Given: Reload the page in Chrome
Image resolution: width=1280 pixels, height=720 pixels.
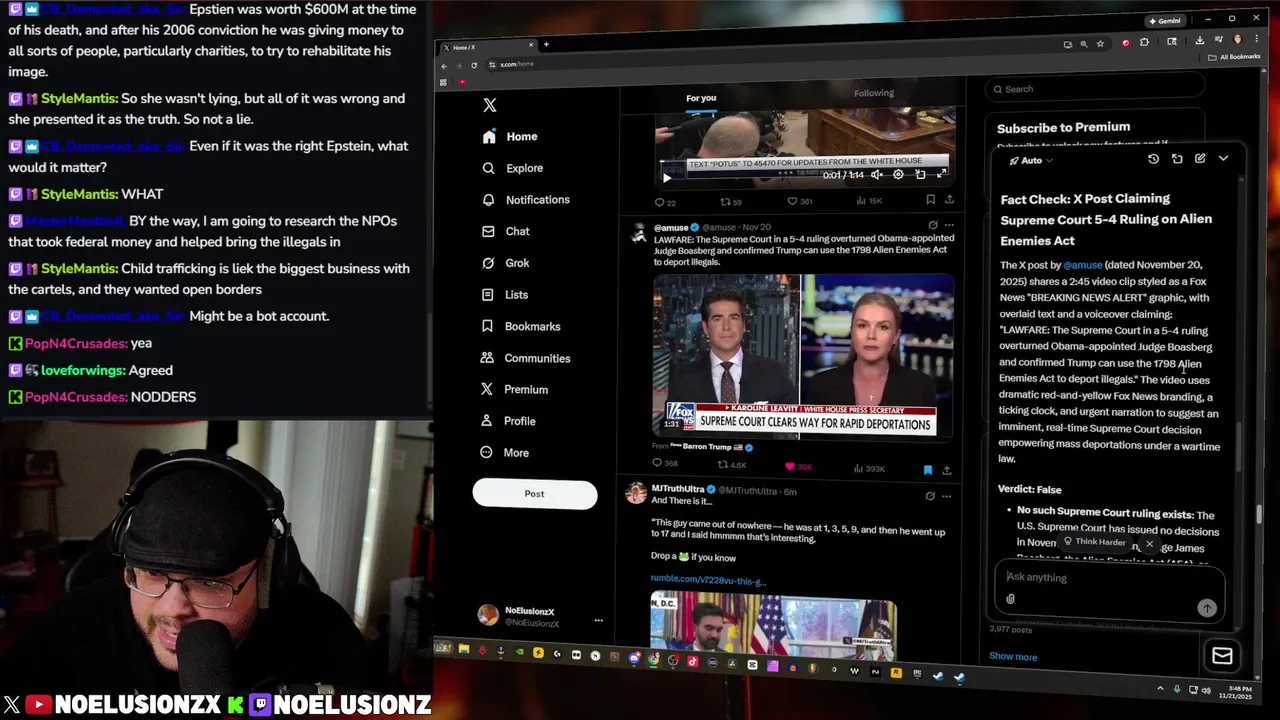Looking at the screenshot, I should point(474,65).
